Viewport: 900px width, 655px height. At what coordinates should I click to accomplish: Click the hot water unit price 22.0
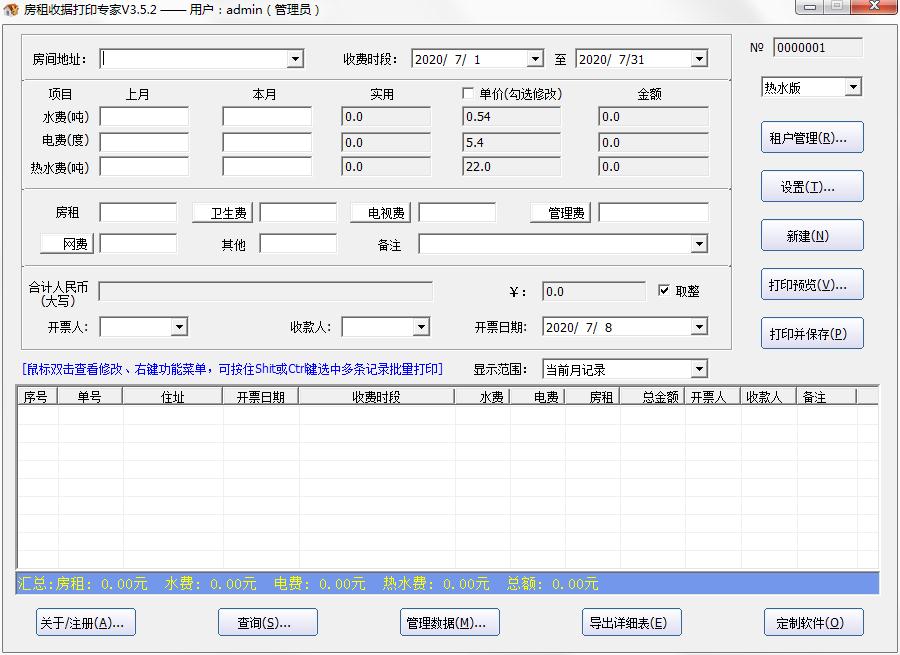[511, 166]
